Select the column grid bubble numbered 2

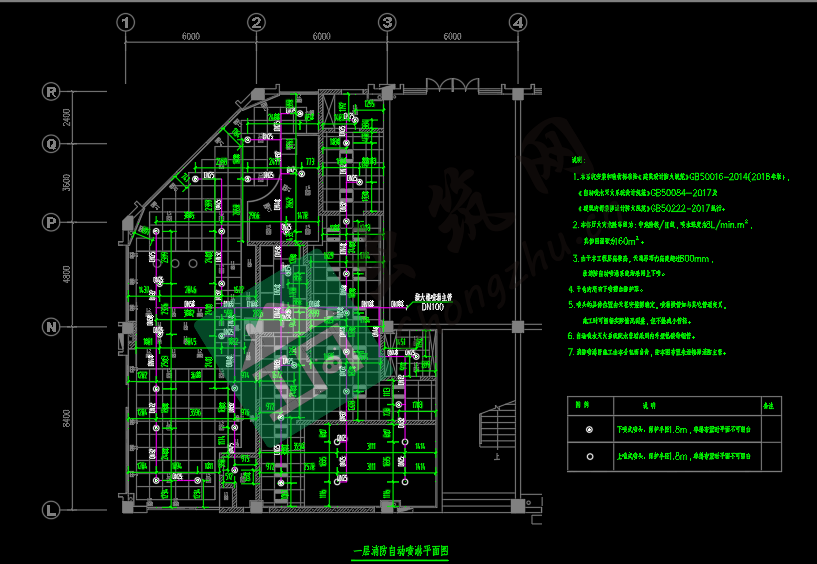pos(256,22)
